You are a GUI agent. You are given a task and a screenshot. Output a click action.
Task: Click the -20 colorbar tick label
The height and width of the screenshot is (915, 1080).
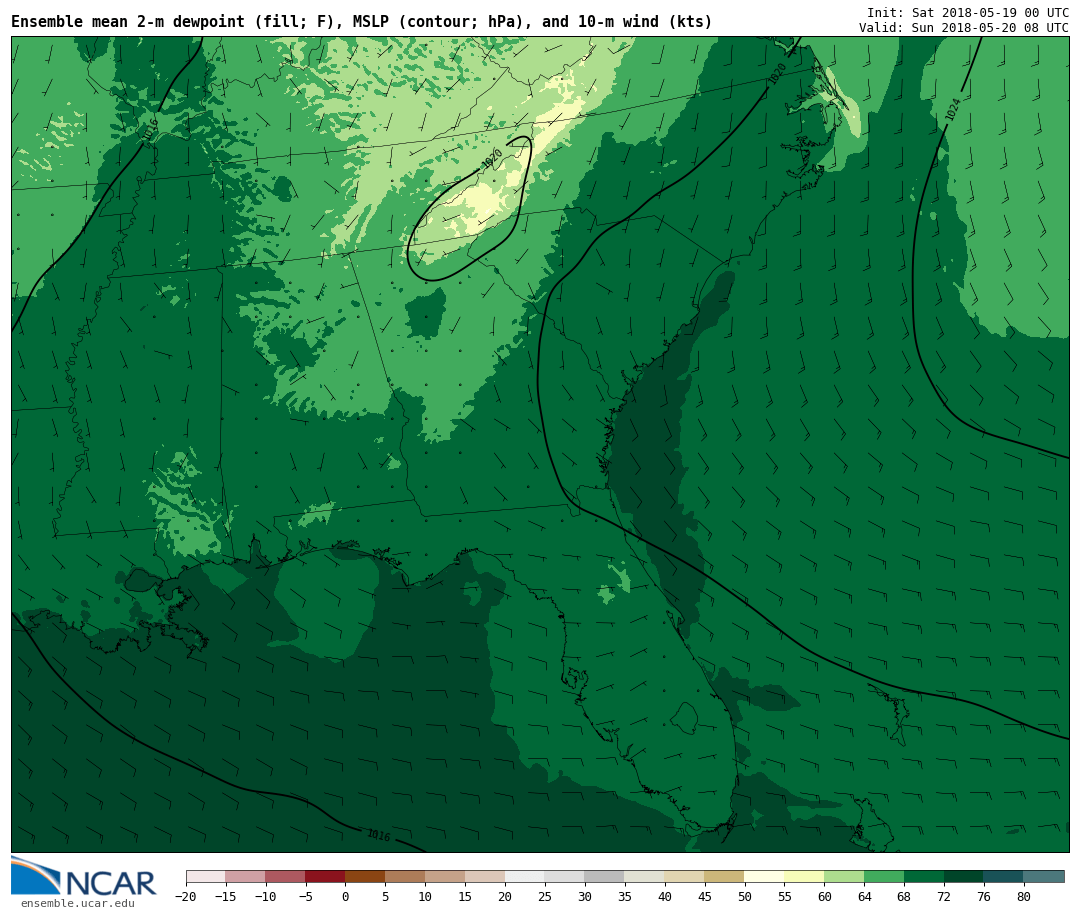click(186, 896)
